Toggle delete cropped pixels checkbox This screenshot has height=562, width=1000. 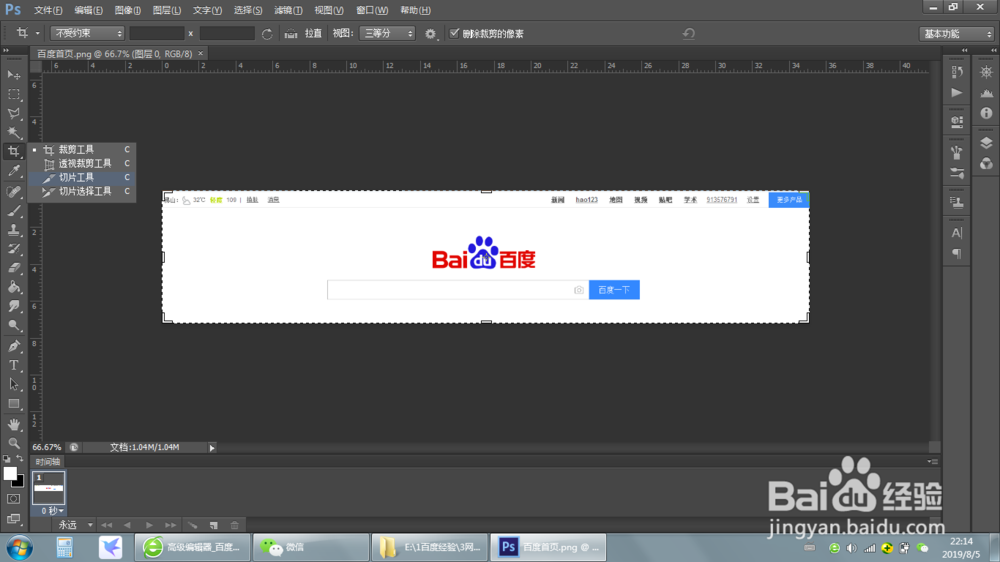coord(454,33)
